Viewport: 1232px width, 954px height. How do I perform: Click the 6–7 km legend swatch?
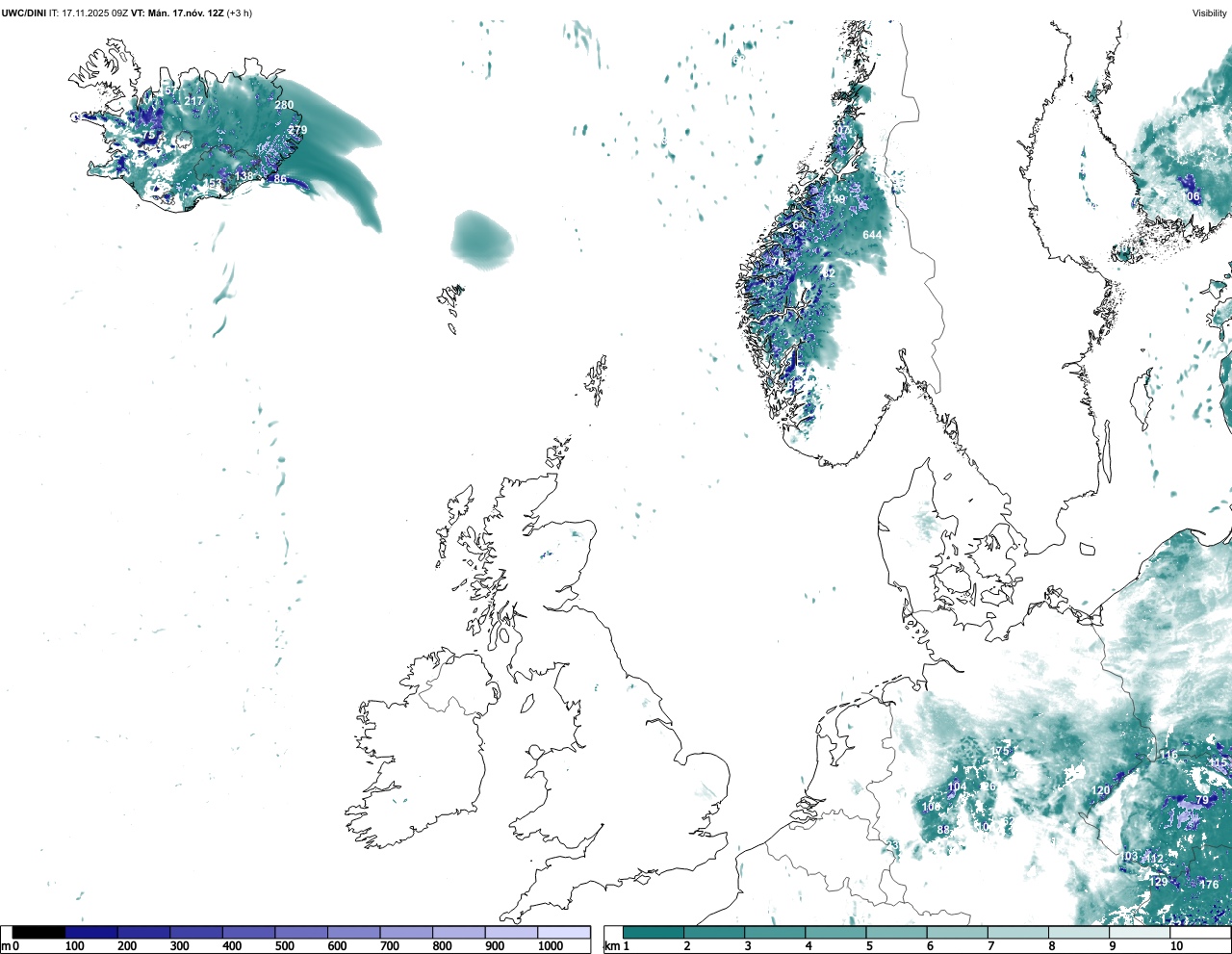pyautogui.click(x=957, y=933)
